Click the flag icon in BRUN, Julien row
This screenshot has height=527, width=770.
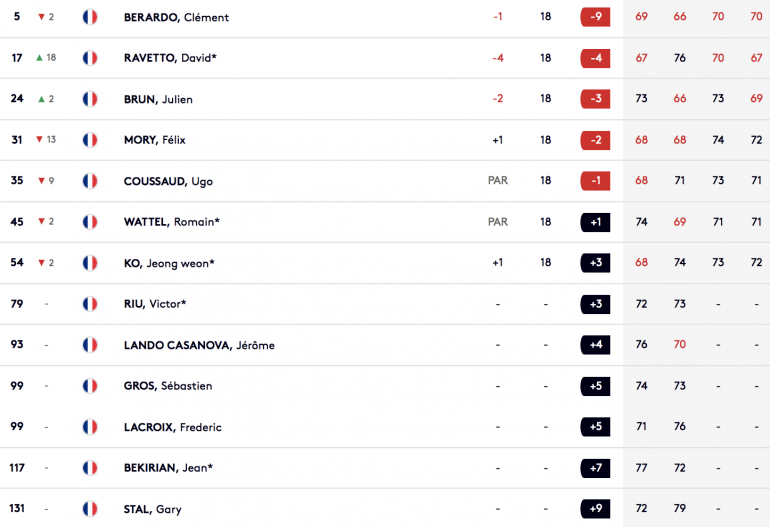coord(90,99)
